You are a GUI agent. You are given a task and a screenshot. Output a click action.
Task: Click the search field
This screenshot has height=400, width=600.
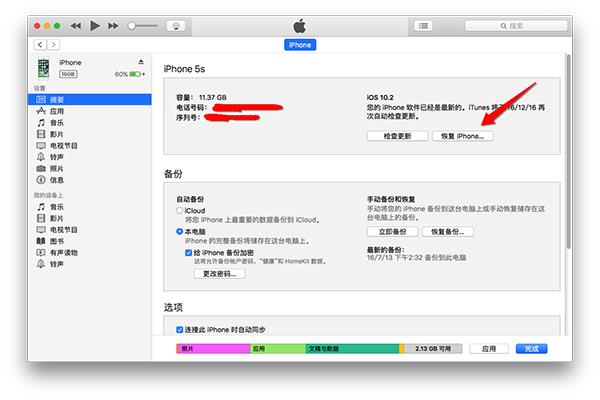[516, 26]
